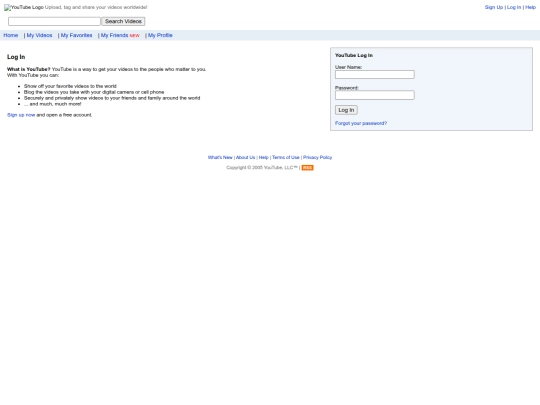Viewport: 540px width, 405px height.
Task: Click the Search Videos button
Action: [123, 21]
